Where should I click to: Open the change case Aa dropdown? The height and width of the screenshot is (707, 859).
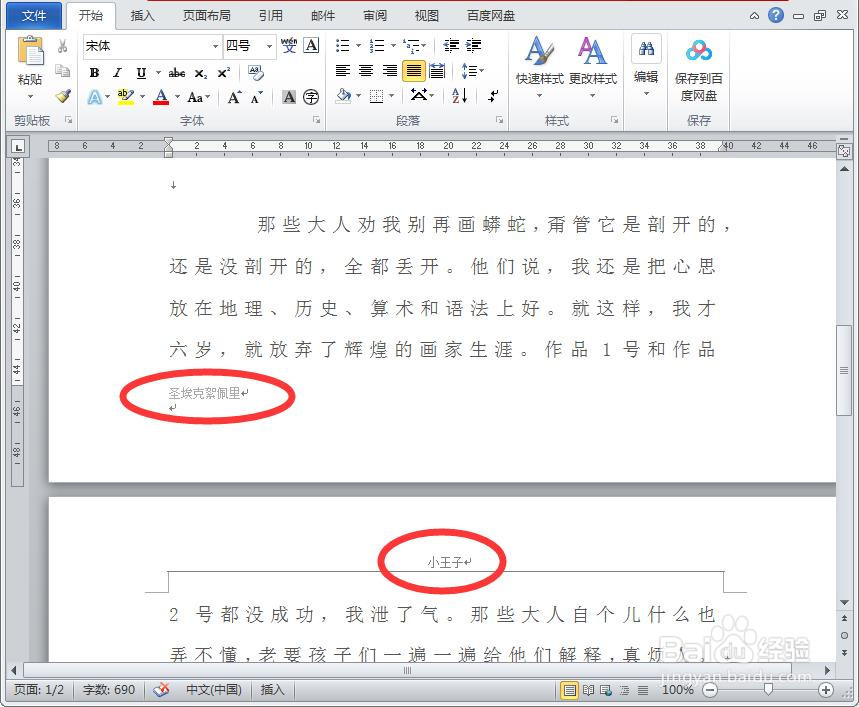click(x=198, y=97)
